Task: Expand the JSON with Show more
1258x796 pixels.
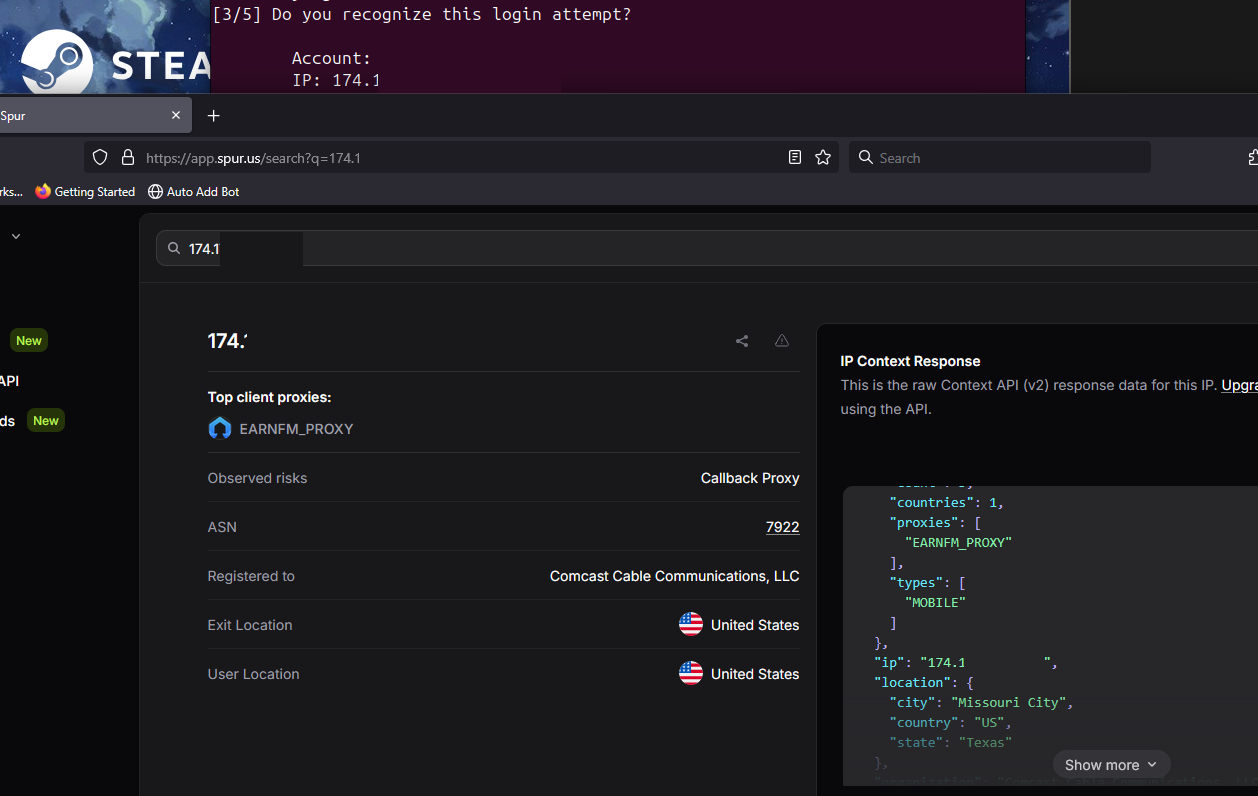Action: point(1111,765)
